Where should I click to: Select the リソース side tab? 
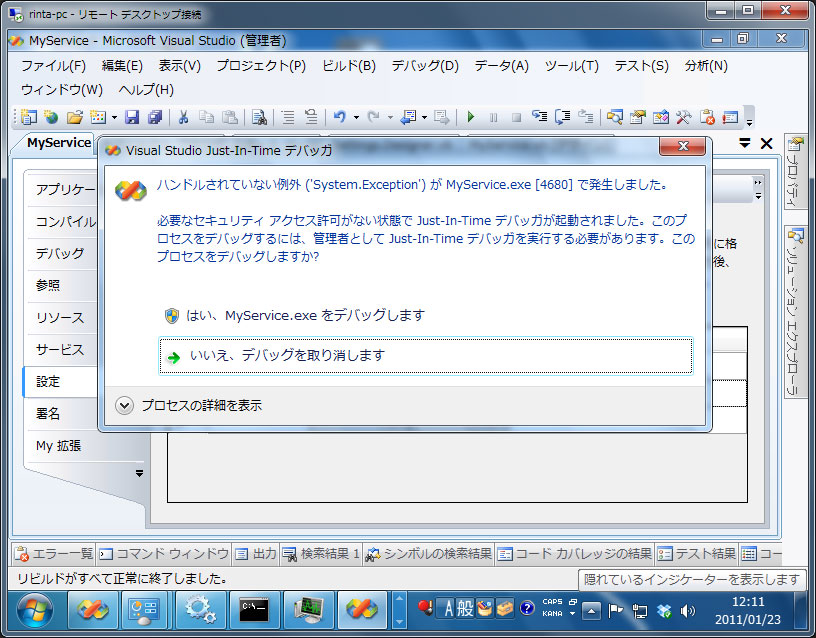62,317
